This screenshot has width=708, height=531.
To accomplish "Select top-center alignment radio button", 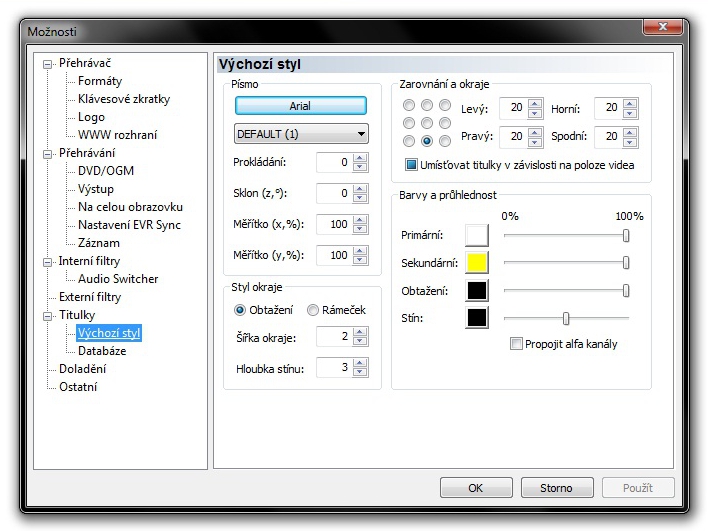I will click(427, 105).
